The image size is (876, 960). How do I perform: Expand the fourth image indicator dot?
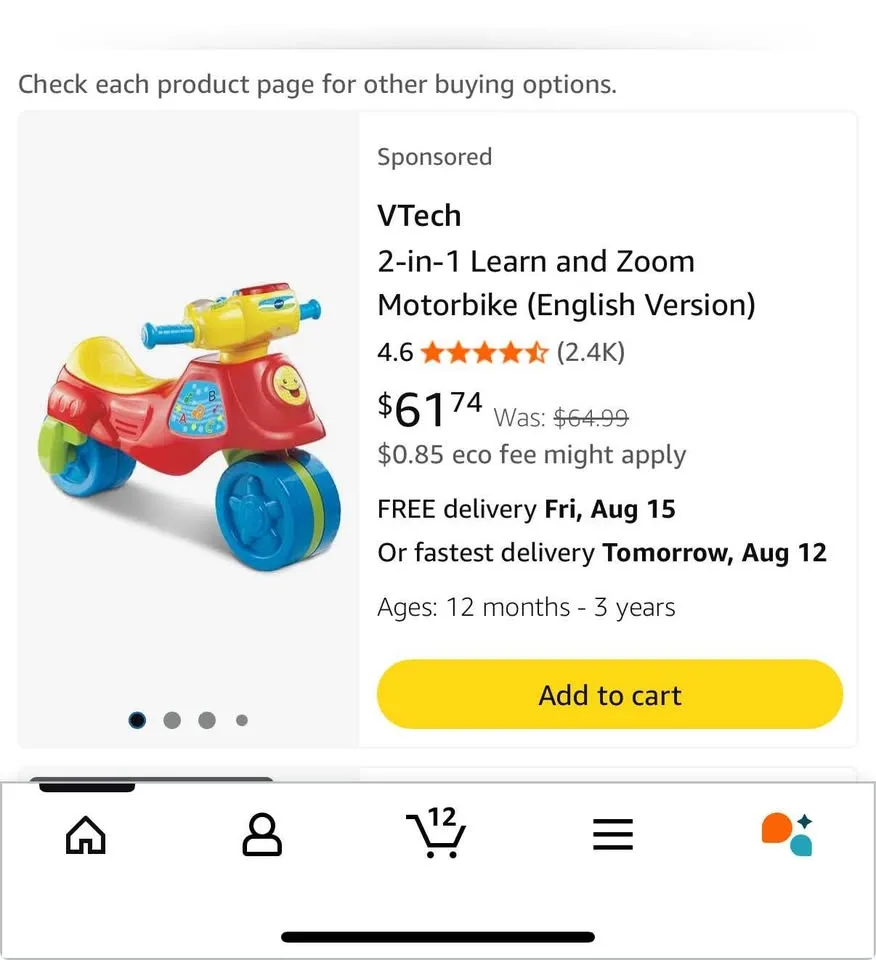[241, 720]
